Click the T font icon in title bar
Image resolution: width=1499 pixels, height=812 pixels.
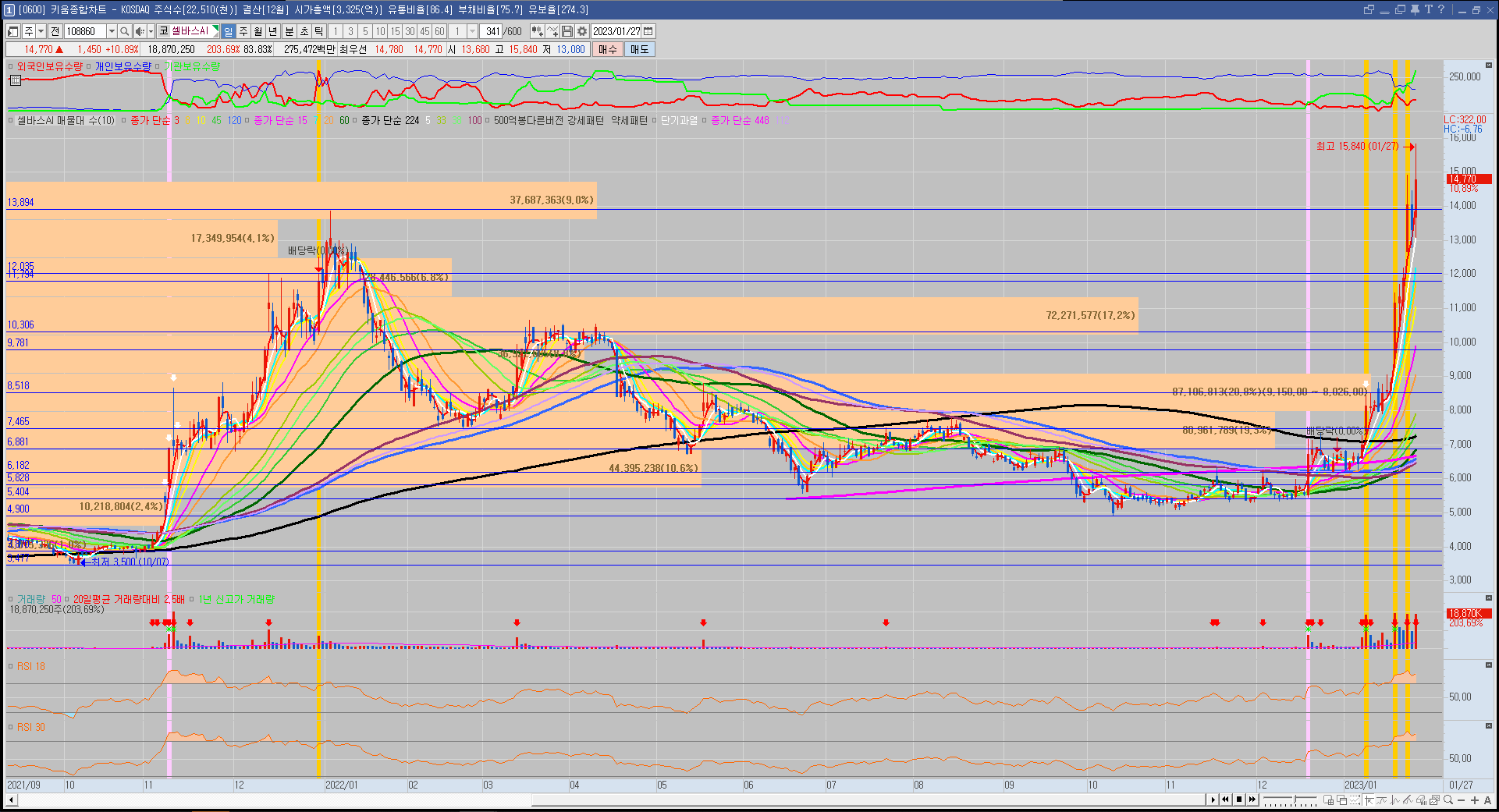[x=1428, y=9]
